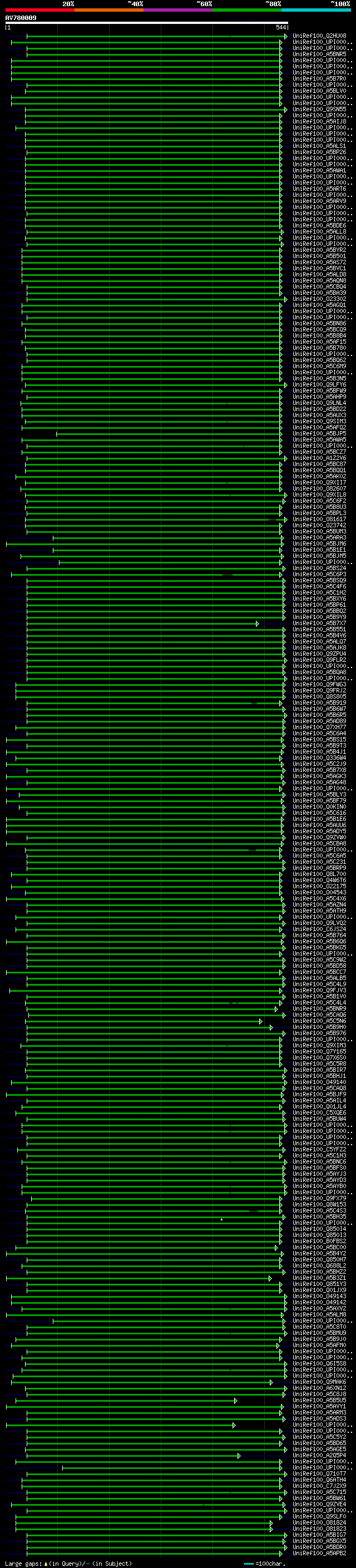
Task: Select hit label UniRef100_O82607
Action: point(319,489)
